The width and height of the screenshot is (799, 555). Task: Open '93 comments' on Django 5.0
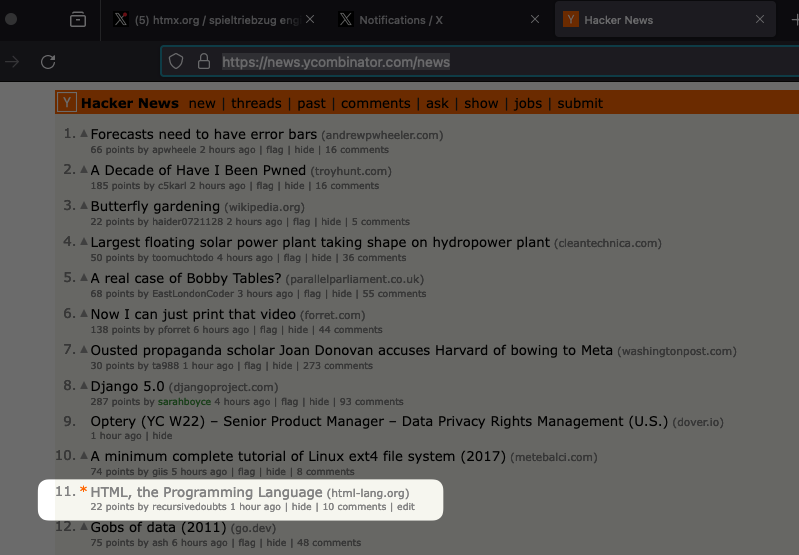[x=371, y=402]
